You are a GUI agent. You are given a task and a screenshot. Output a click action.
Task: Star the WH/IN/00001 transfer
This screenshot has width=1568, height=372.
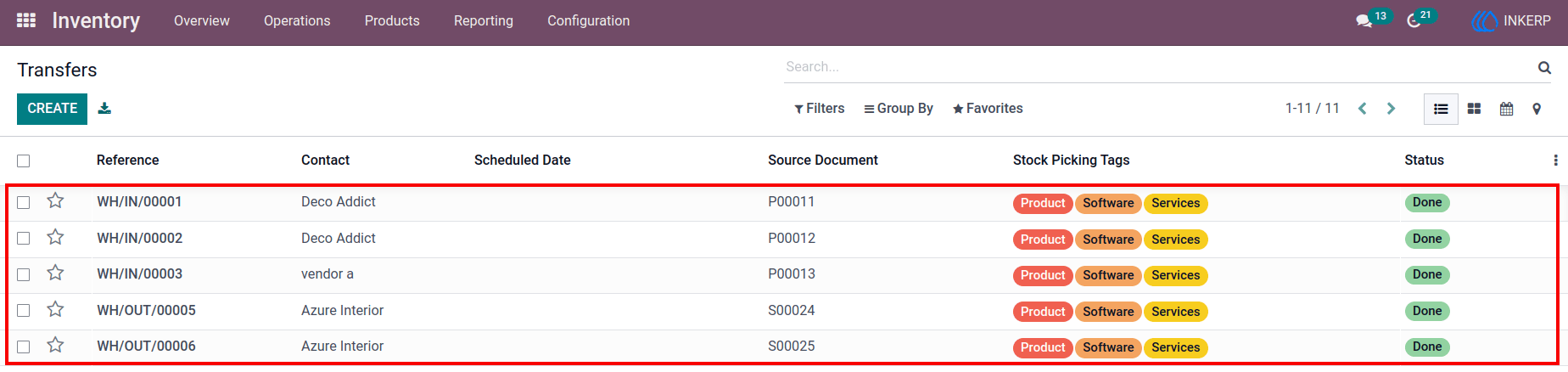[55, 200]
